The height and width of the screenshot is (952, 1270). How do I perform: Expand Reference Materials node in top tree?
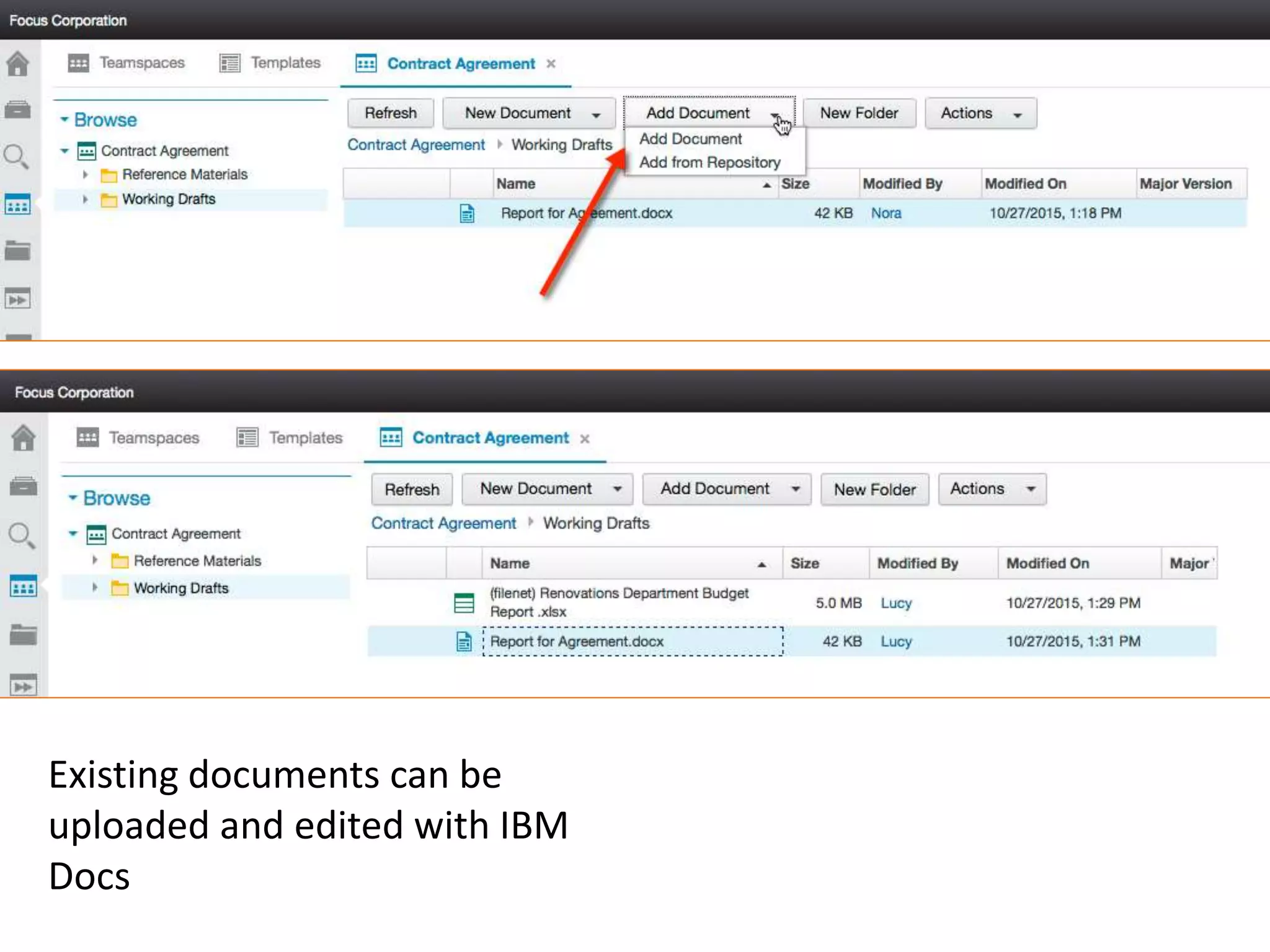tap(86, 175)
